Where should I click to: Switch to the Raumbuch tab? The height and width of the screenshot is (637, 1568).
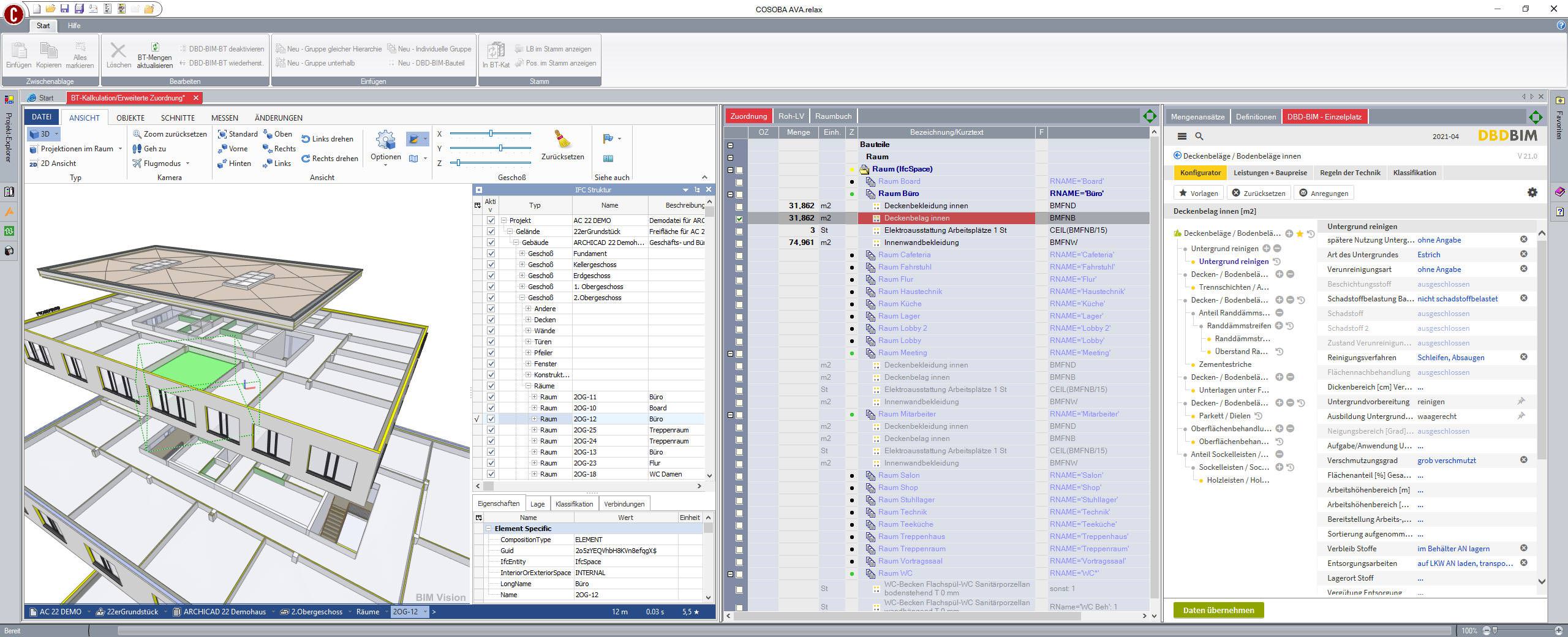click(833, 116)
